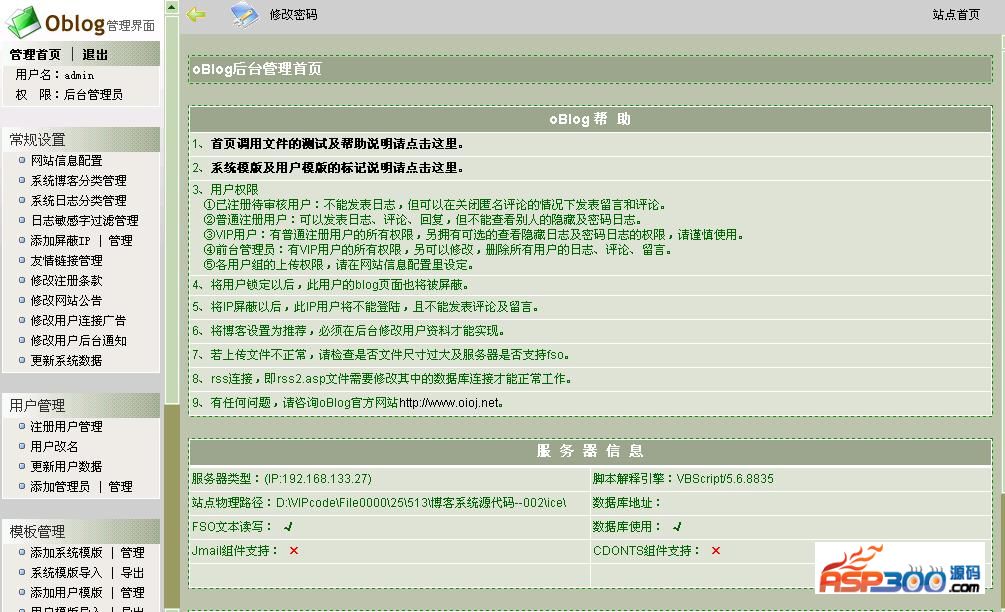Screen dimensions: 1005x612
Task: Click 管理 next to 添加系统模版
Action: [x=133, y=552]
